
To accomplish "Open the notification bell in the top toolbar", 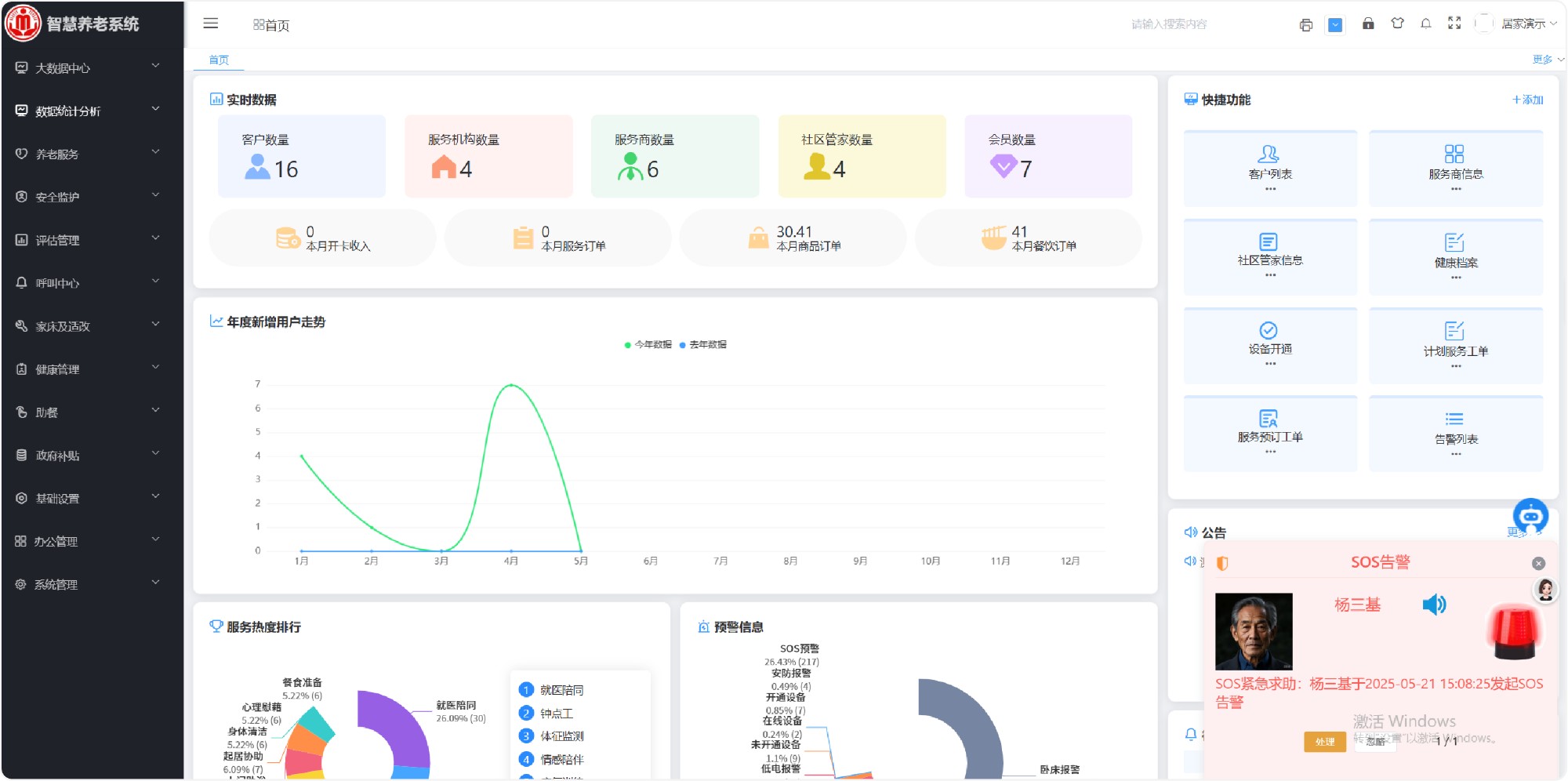I will [x=1426, y=24].
